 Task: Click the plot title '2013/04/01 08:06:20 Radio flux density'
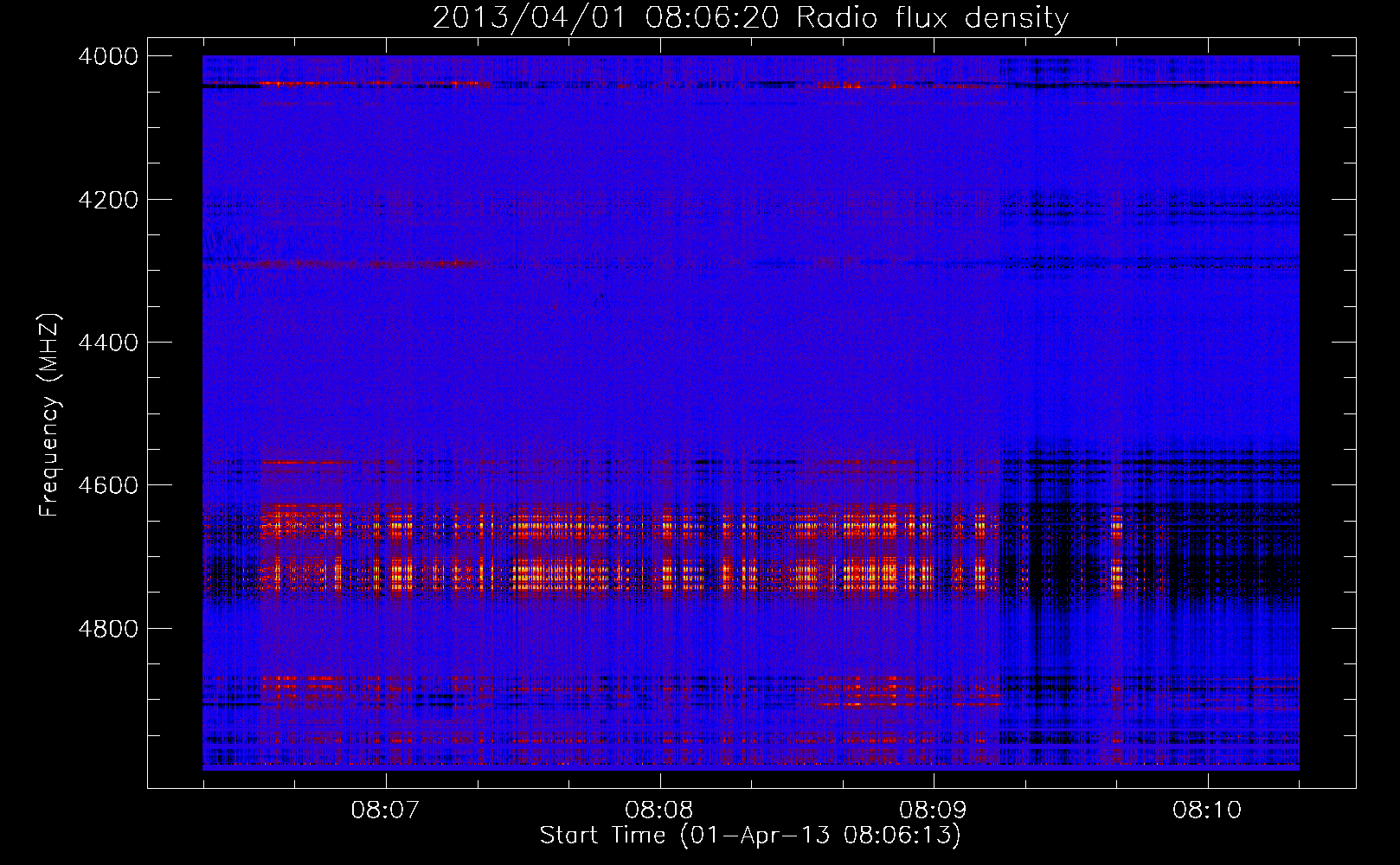point(750,17)
